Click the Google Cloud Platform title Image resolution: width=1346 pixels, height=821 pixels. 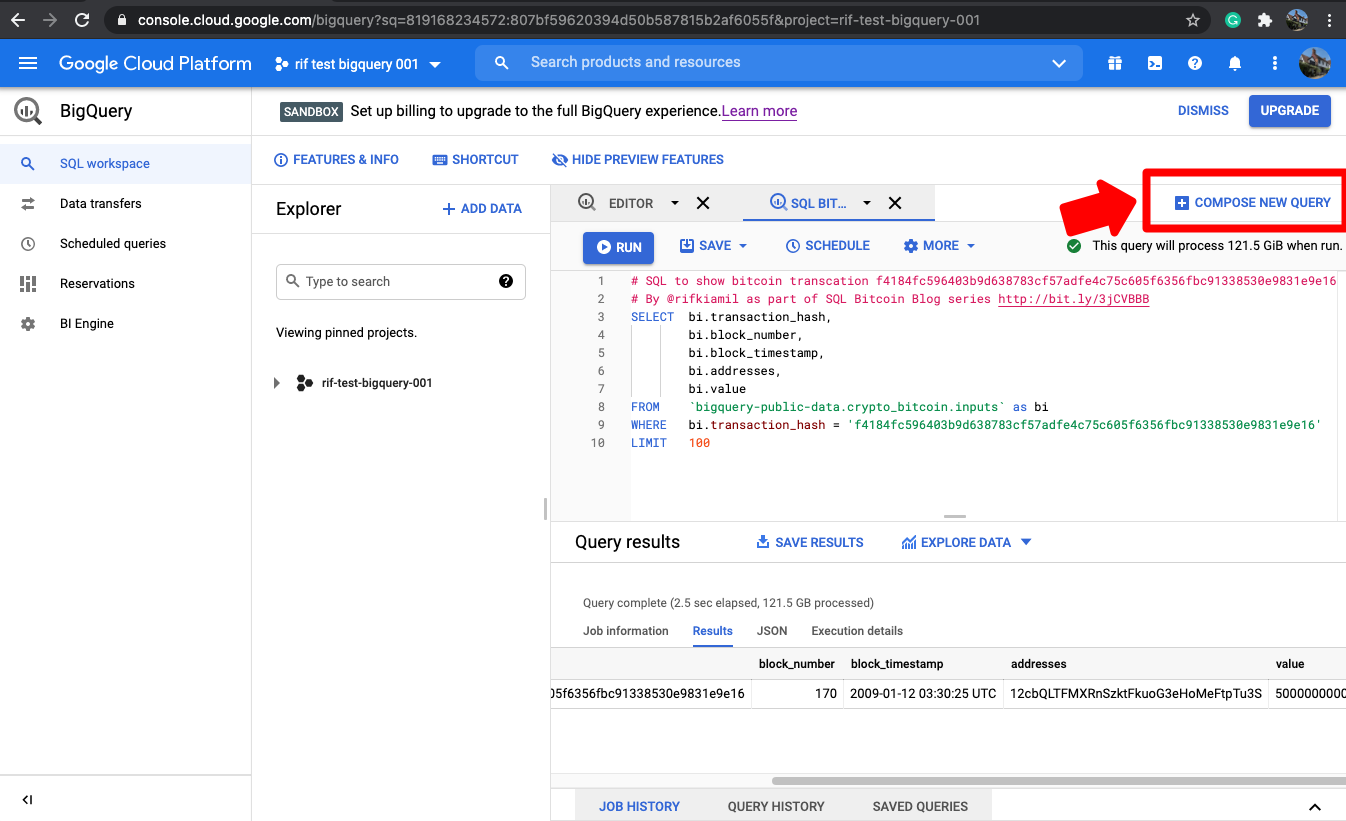(x=155, y=63)
